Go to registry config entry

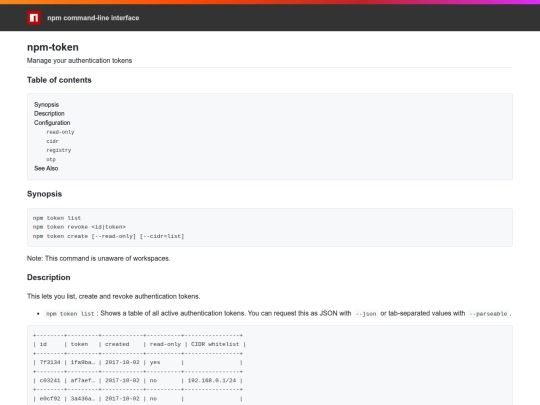pos(59,150)
